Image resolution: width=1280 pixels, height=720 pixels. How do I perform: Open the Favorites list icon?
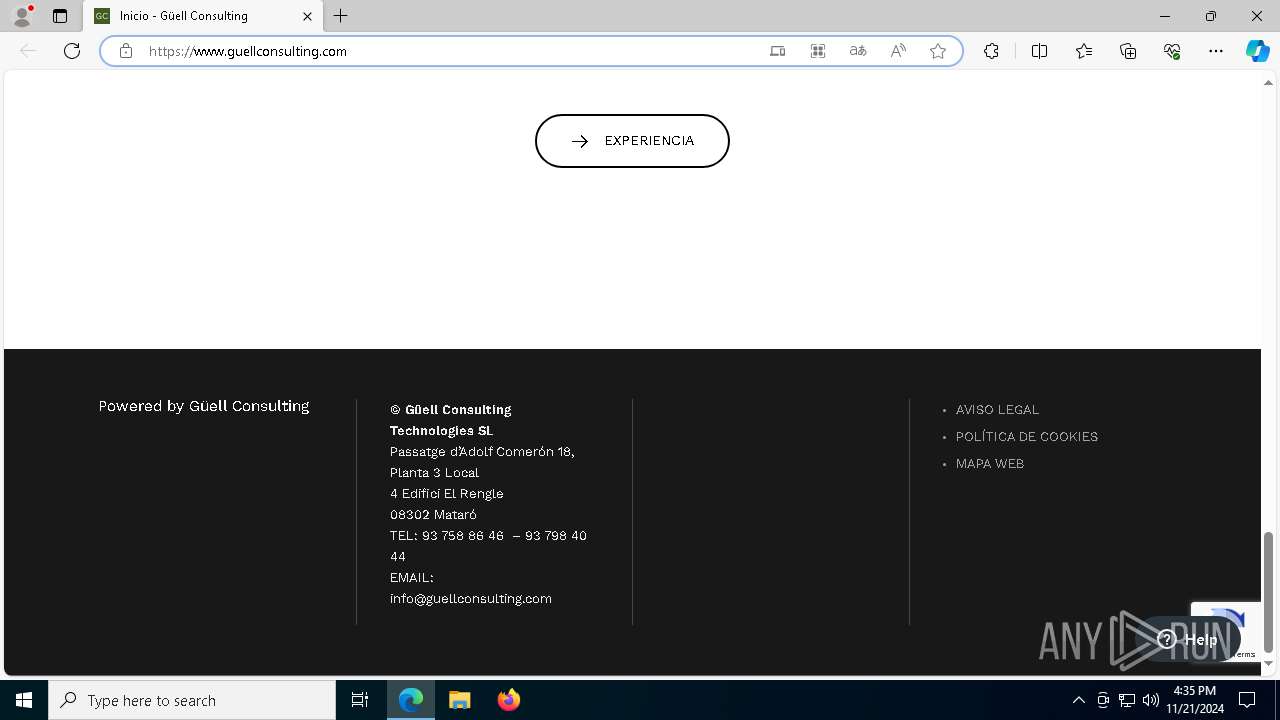tap(1084, 51)
